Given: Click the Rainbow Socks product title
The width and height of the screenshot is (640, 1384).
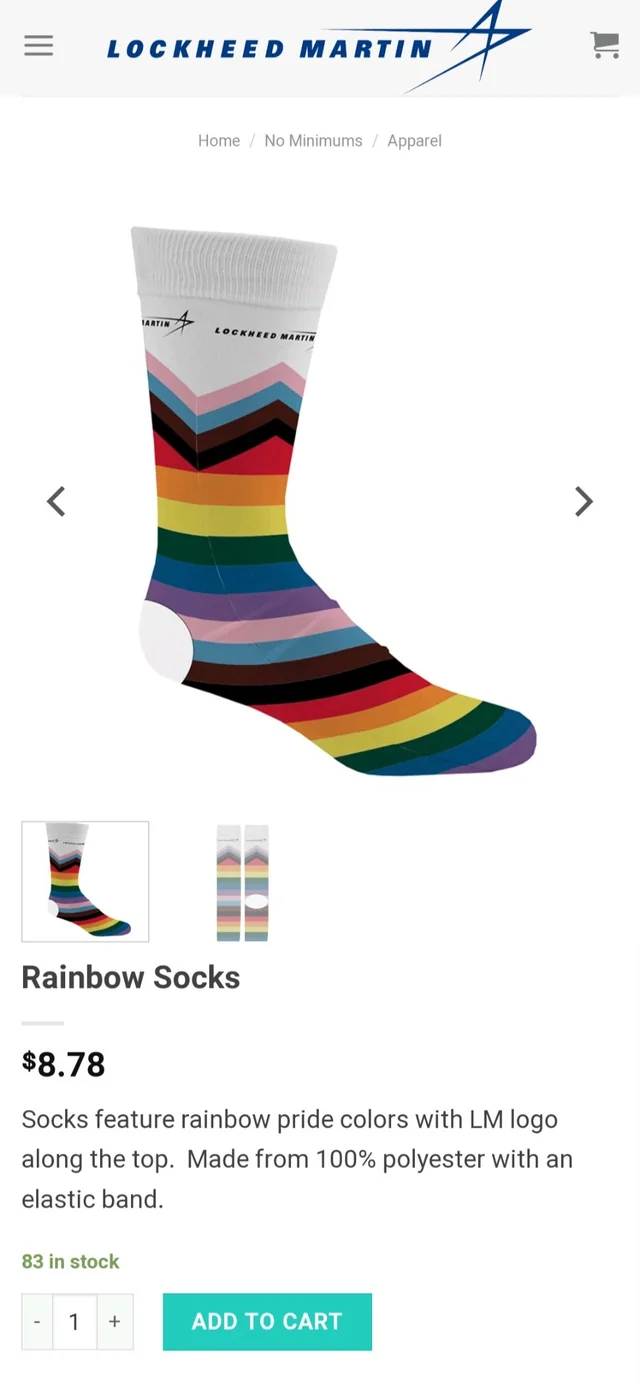Looking at the screenshot, I should (131, 977).
